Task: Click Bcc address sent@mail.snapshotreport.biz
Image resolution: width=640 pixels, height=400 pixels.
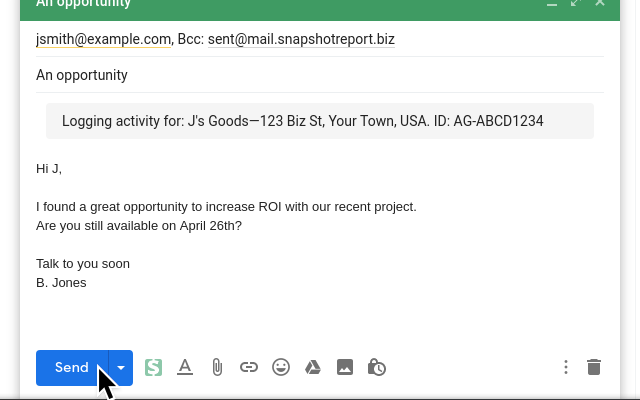Action: [x=301, y=39]
